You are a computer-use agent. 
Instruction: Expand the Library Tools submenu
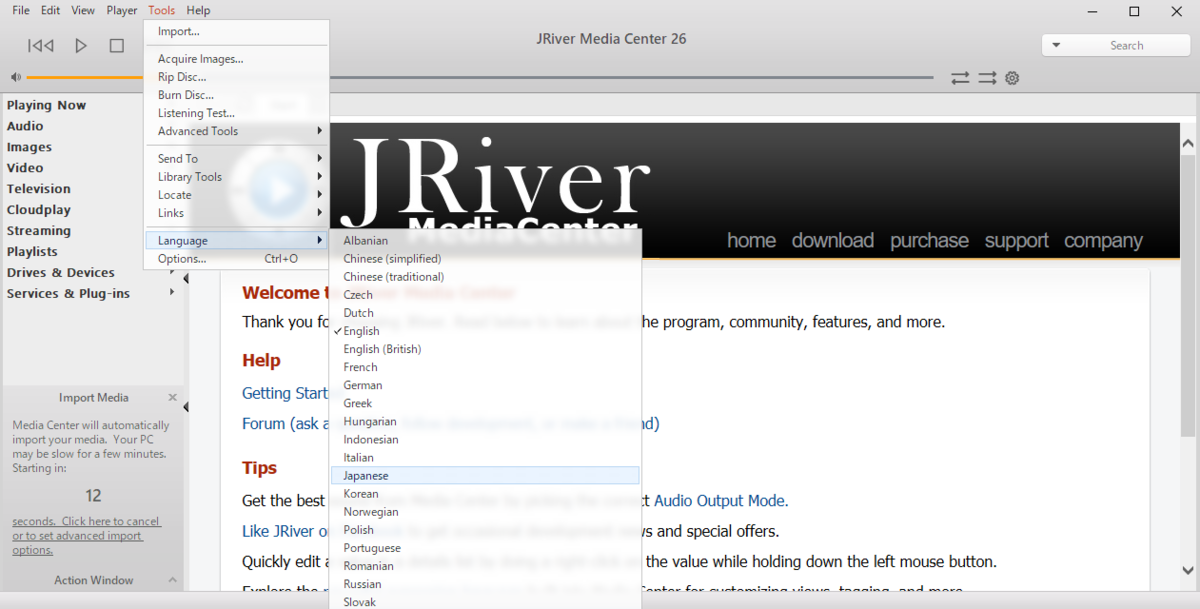pos(236,177)
